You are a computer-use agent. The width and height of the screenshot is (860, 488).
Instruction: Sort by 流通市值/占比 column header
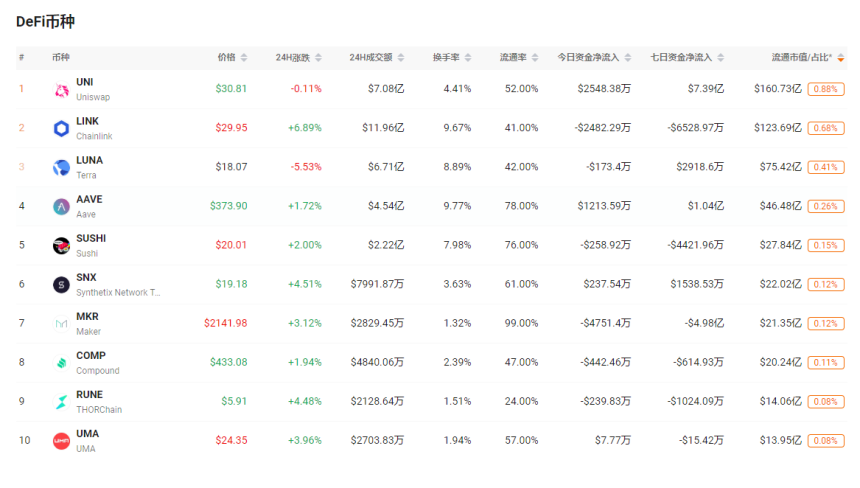point(807,58)
